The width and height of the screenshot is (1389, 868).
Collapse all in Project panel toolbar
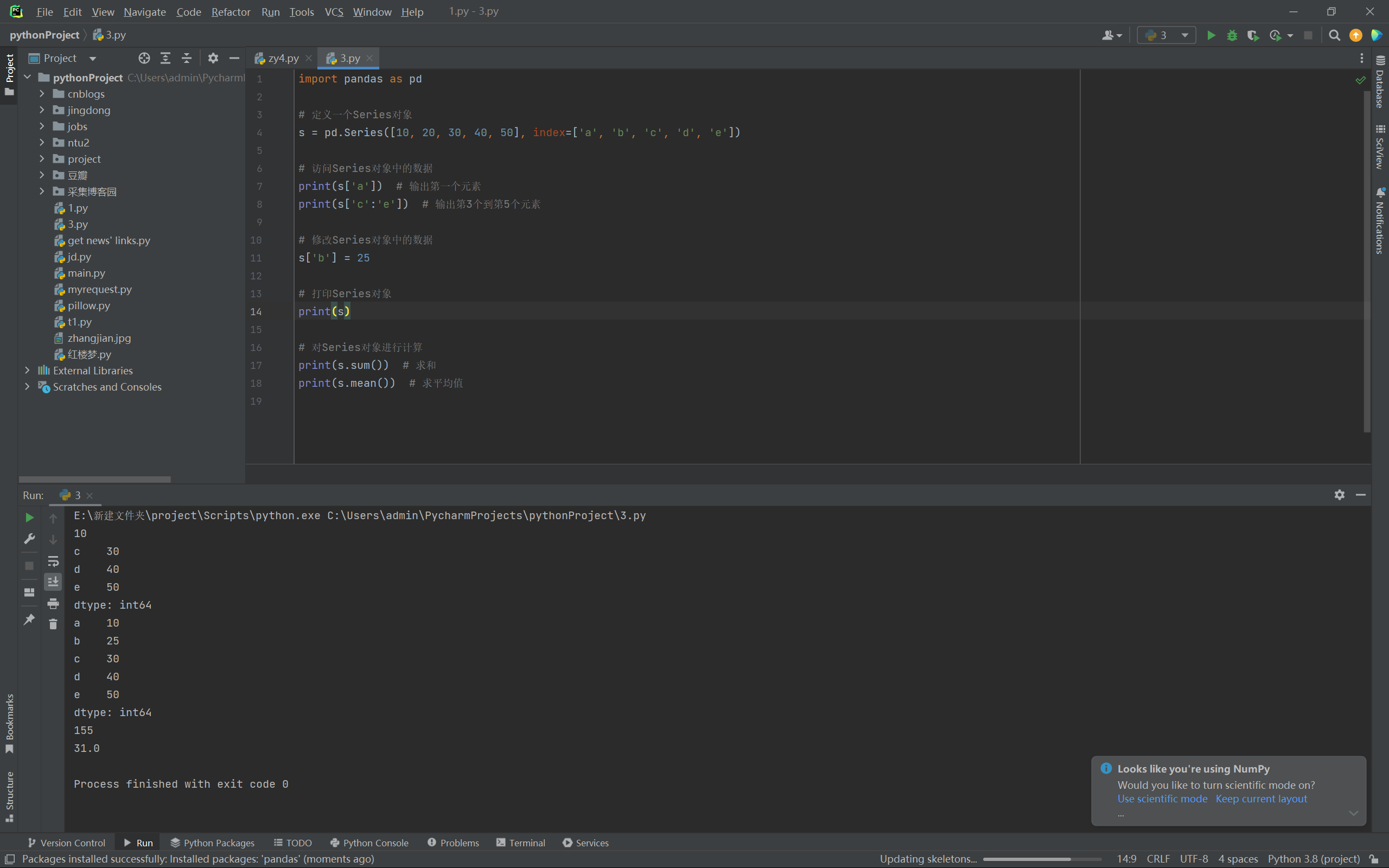(x=187, y=58)
